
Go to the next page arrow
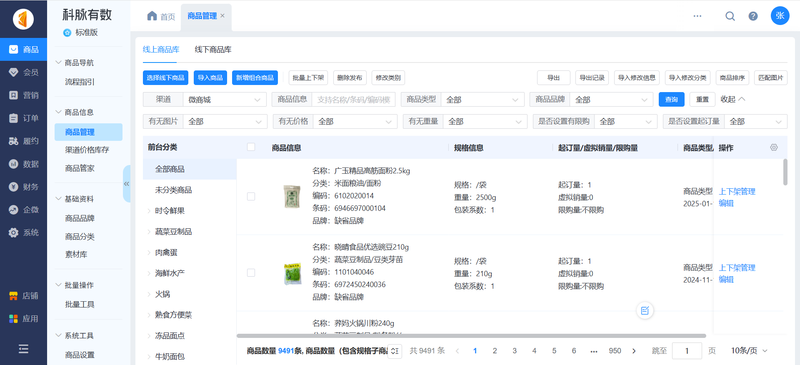click(x=634, y=351)
